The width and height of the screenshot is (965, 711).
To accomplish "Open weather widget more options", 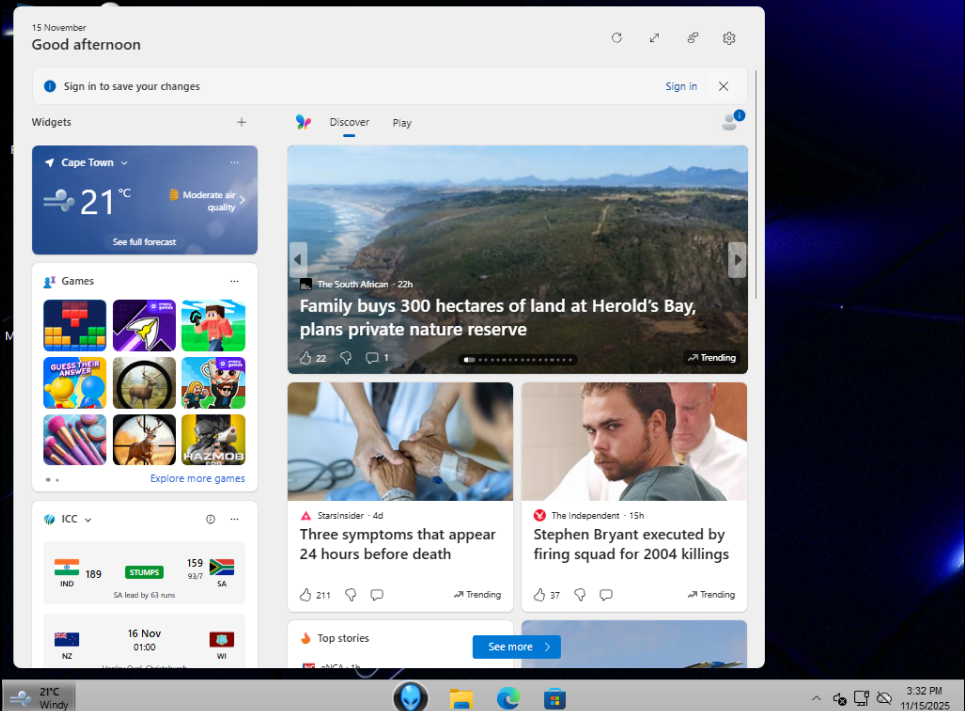I will 234,163.
